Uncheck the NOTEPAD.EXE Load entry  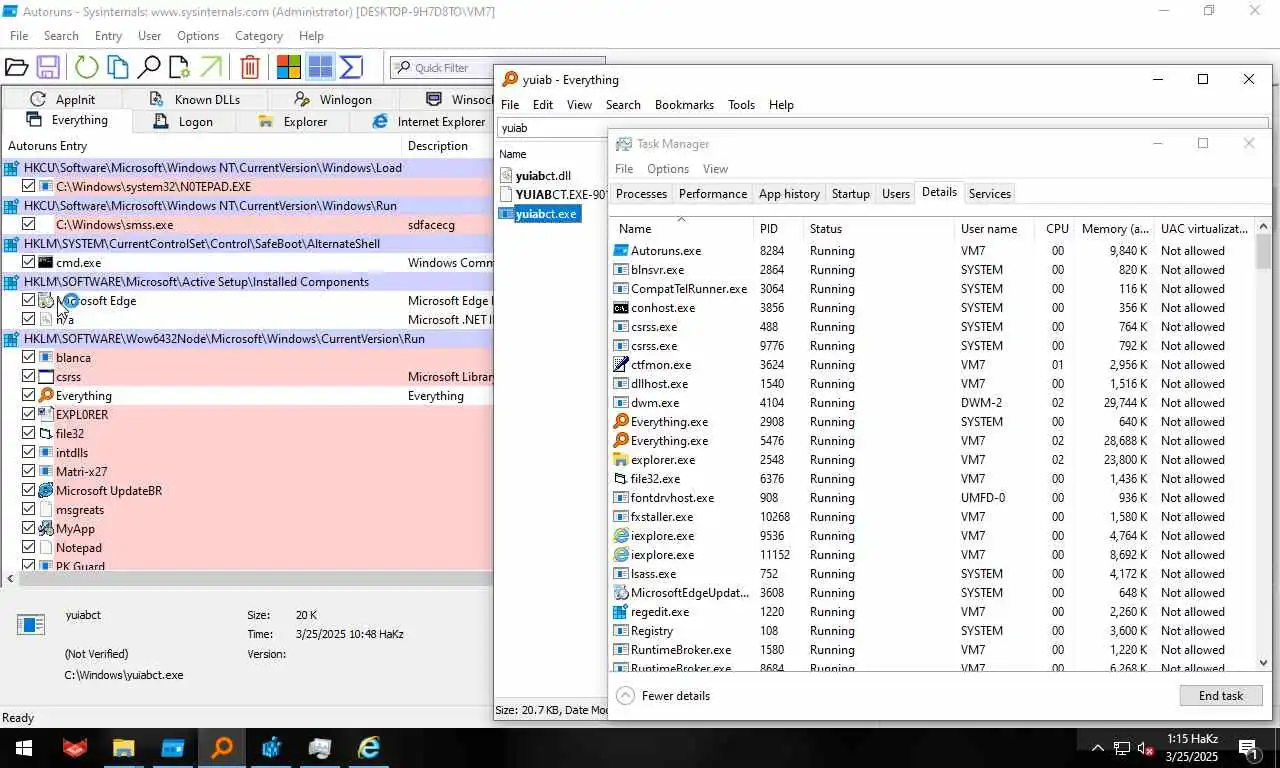point(29,186)
